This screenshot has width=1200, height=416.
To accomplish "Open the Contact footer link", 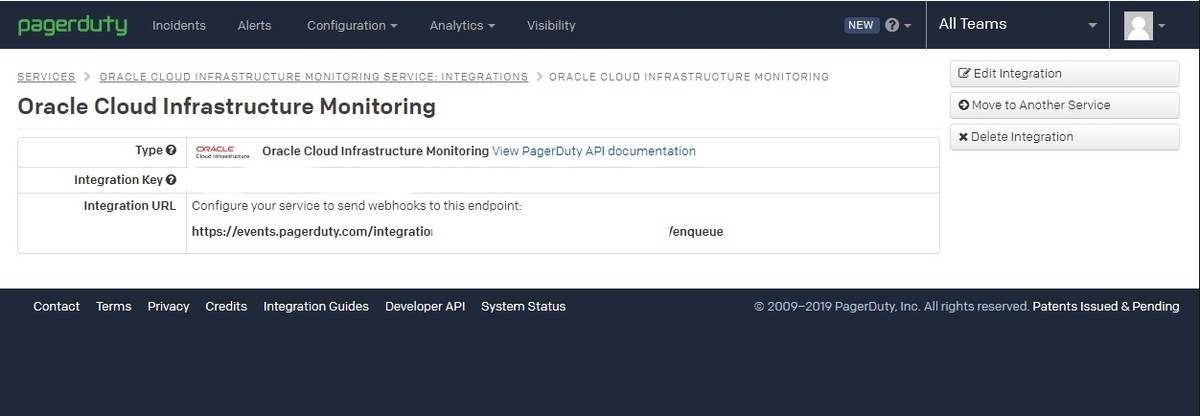I will click(x=56, y=306).
